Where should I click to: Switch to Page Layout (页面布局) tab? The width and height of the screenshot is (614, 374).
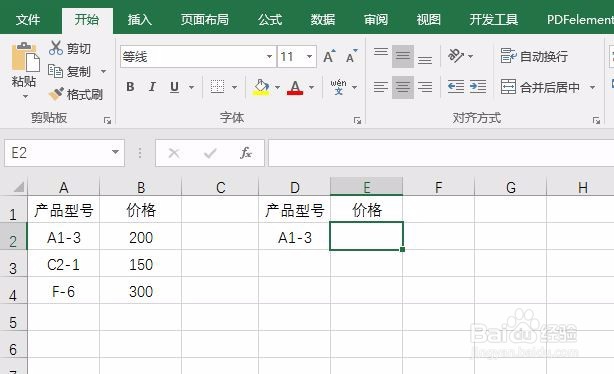[204, 19]
